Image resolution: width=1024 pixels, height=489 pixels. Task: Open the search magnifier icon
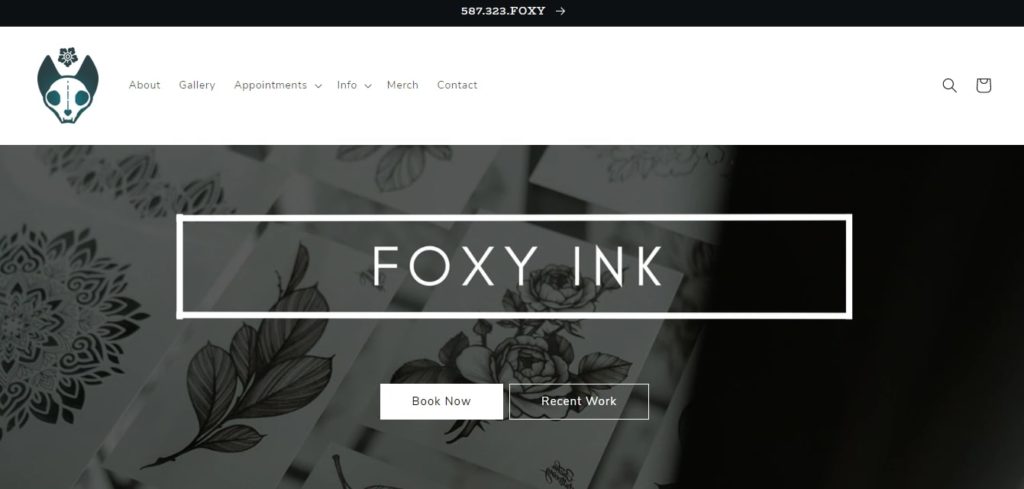[950, 86]
